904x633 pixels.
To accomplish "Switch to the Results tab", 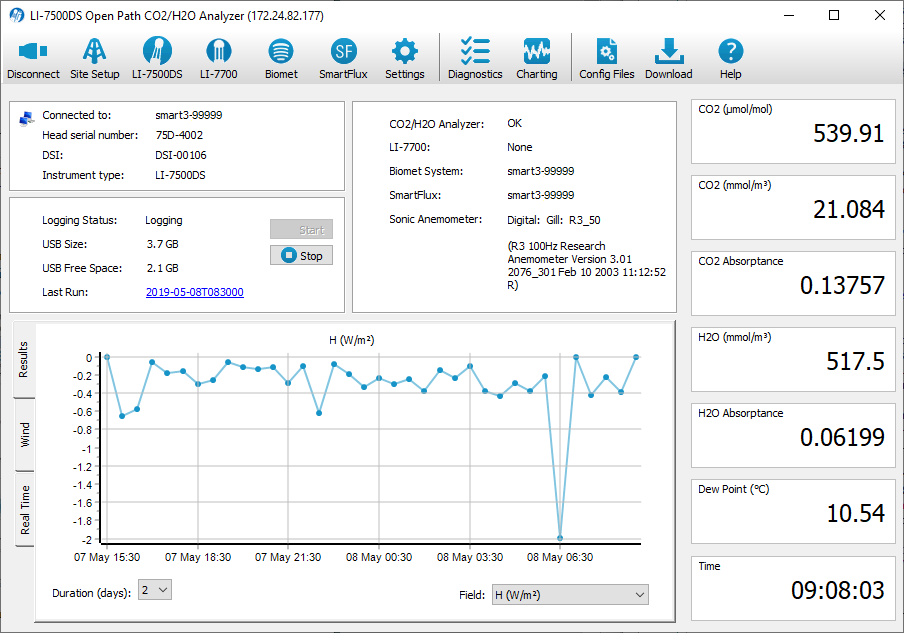I will point(24,360).
